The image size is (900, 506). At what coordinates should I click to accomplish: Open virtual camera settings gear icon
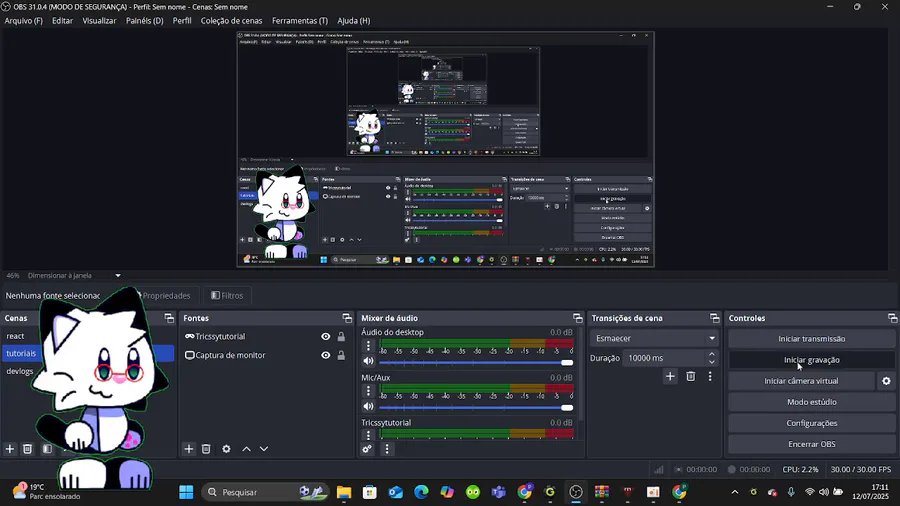pyautogui.click(x=886, y=381)
